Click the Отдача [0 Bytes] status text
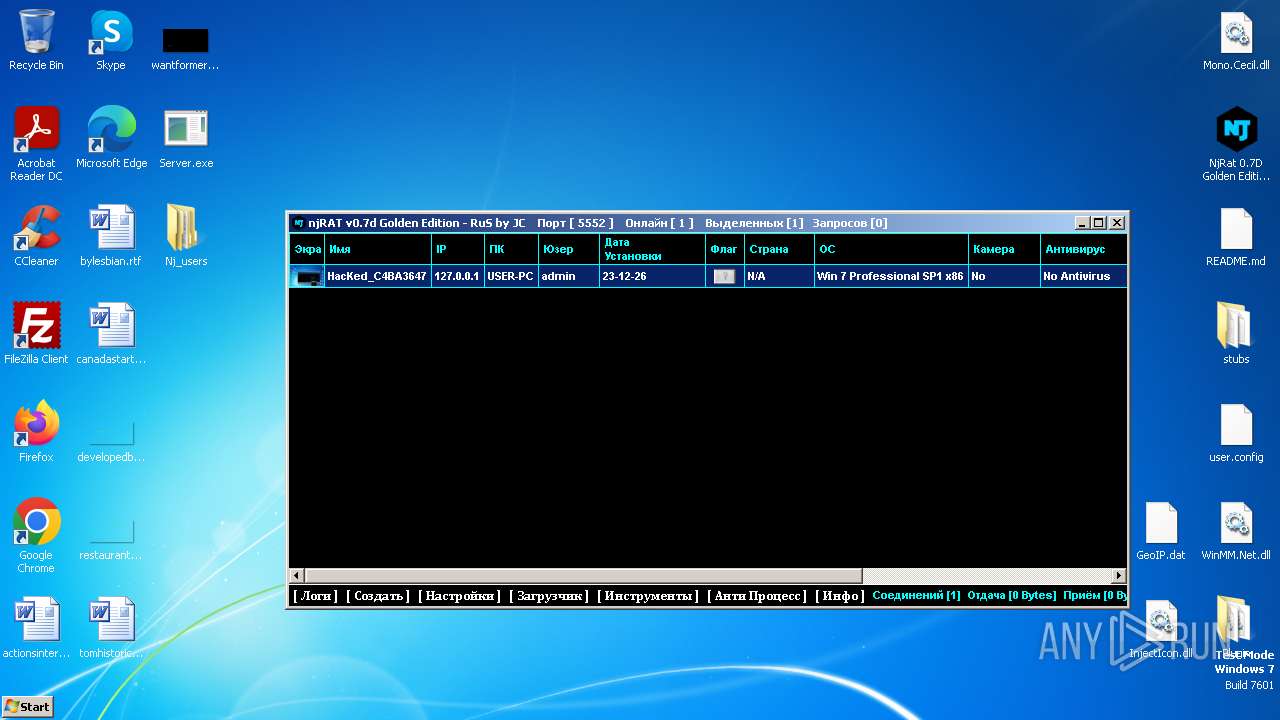 pos(1011,595)
